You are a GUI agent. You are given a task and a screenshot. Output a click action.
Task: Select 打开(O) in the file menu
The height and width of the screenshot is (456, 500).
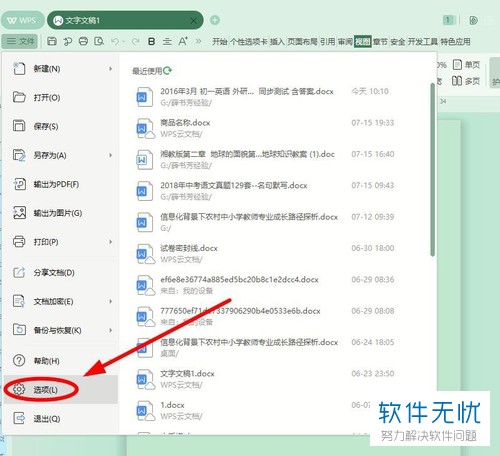click(x=61, y=97)
